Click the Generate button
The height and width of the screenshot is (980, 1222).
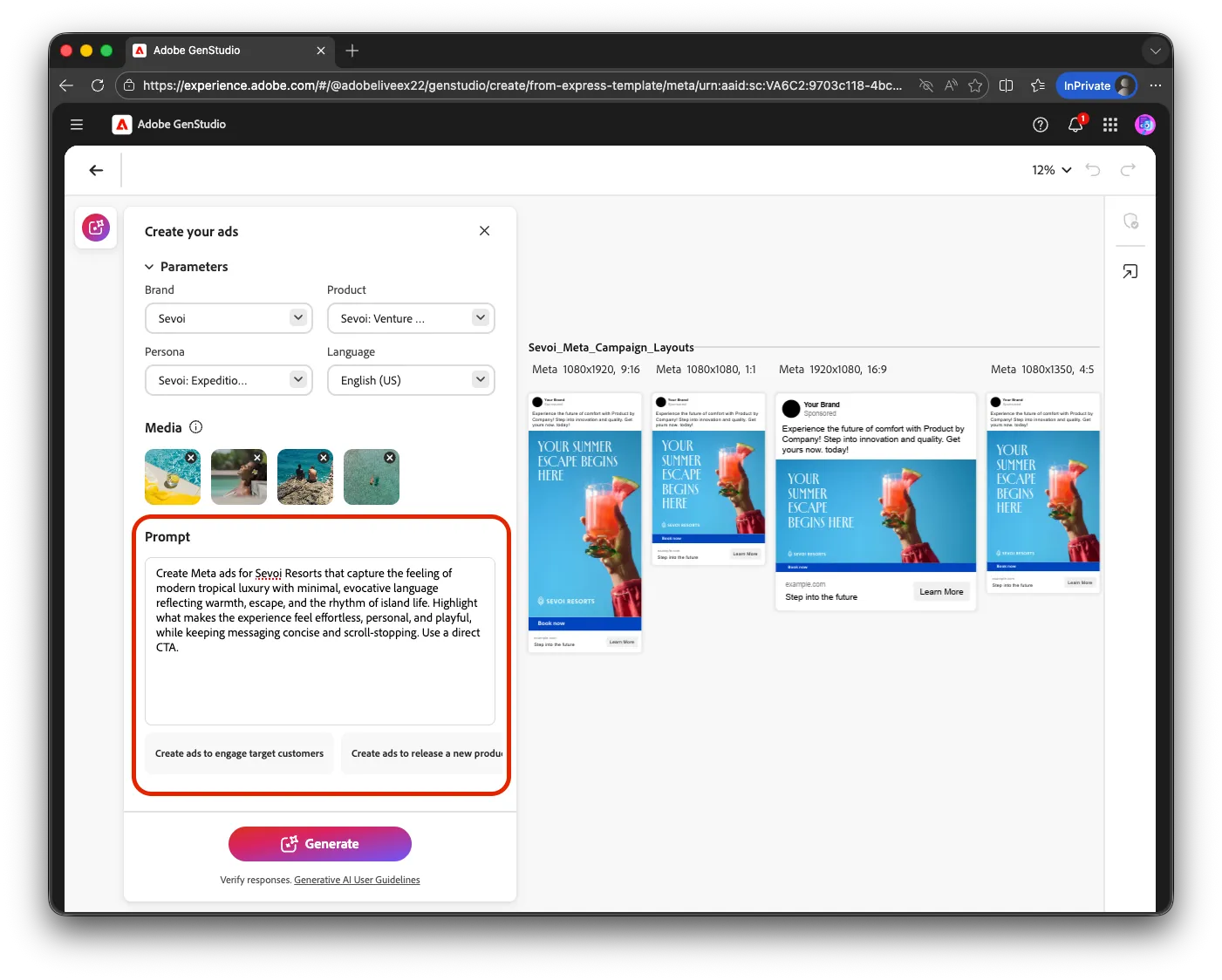pyautogui.click(x=320, y=844)
